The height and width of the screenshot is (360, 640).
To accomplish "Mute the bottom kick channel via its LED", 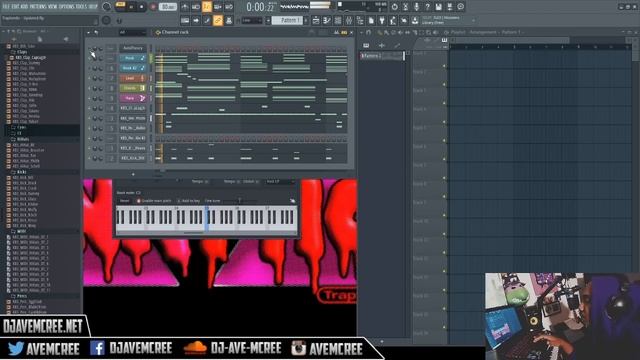I will [90, 158].
